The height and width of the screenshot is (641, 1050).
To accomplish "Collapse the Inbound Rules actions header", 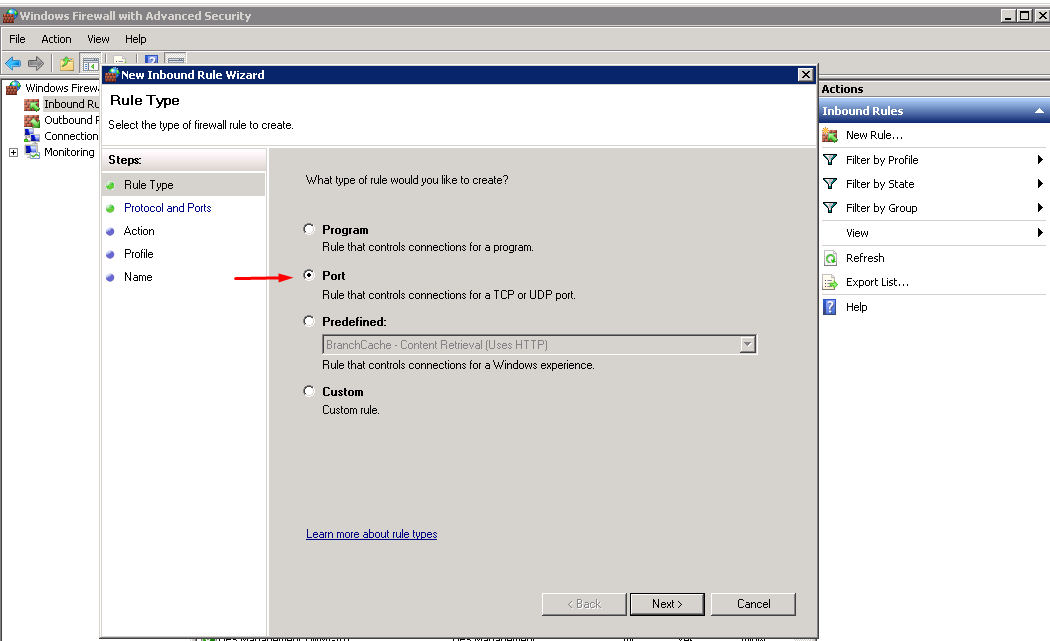I will pyautogui.click(x=1040, y=111).
